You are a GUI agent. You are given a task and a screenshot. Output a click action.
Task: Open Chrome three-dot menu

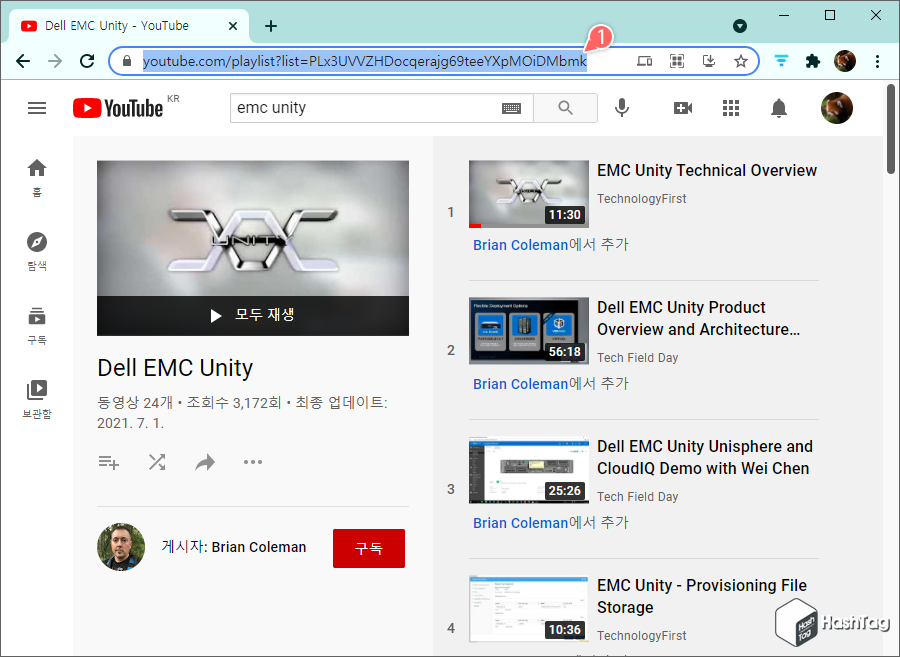coord(877,61)
